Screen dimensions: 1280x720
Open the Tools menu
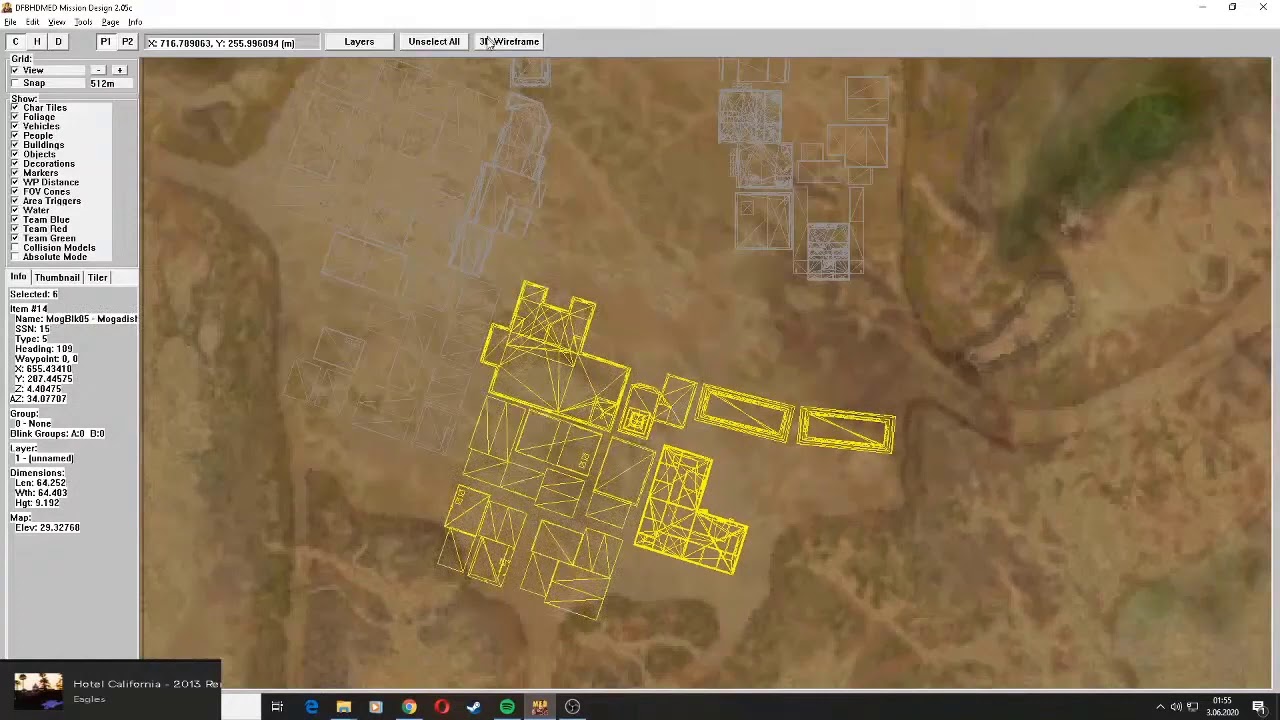[83, 22]
